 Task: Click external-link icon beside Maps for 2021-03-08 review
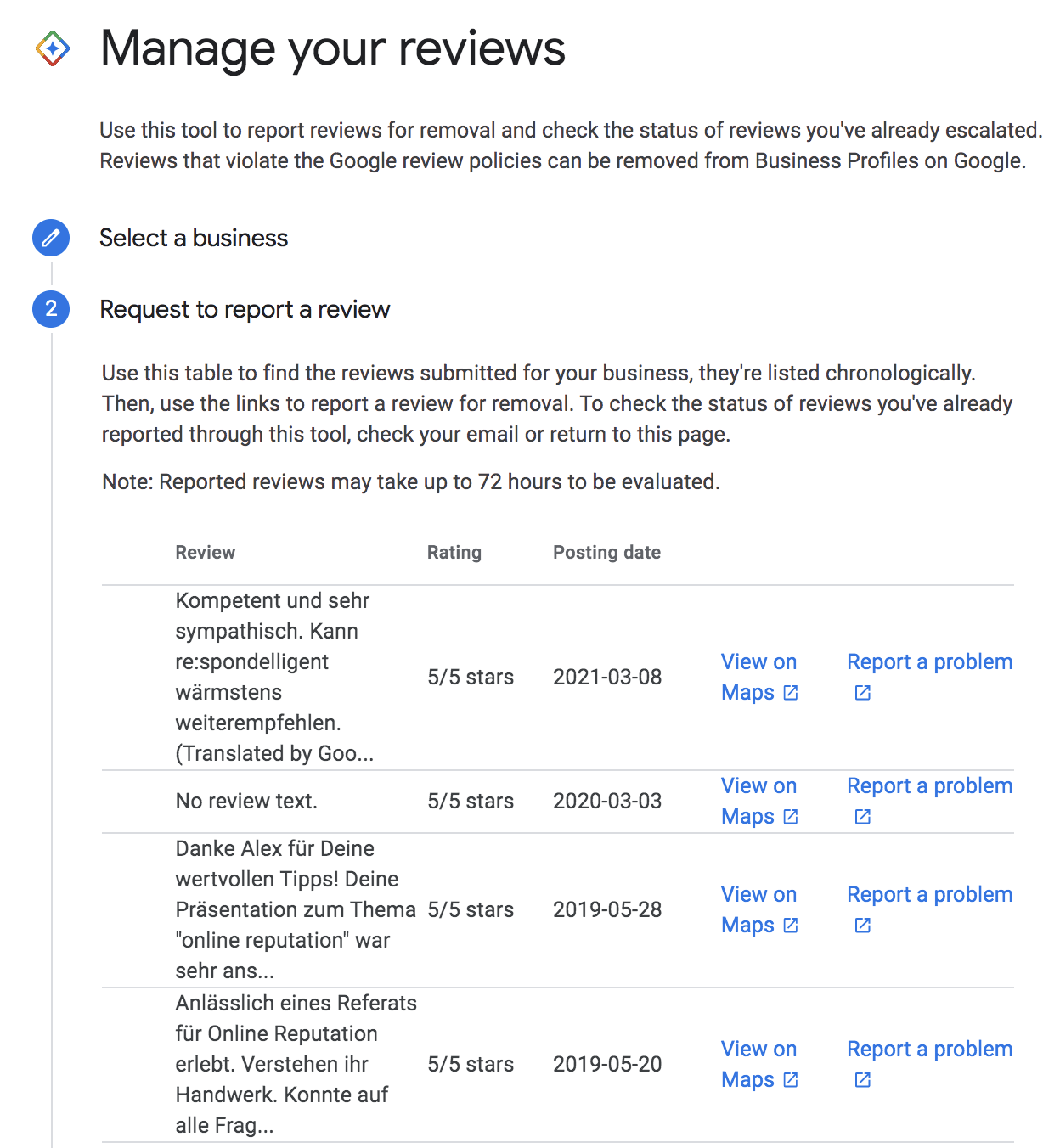click(791, 693)
